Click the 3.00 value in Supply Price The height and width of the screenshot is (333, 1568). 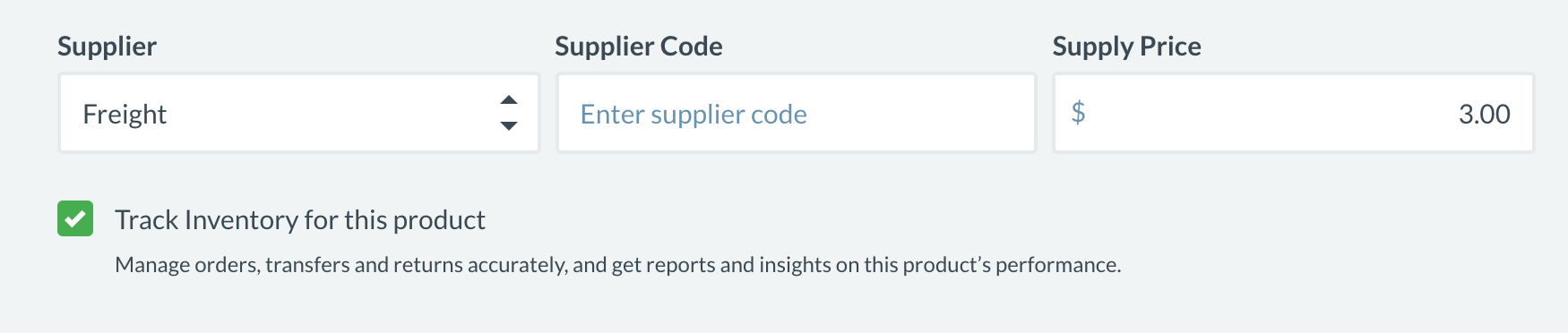pos(1485,115)
